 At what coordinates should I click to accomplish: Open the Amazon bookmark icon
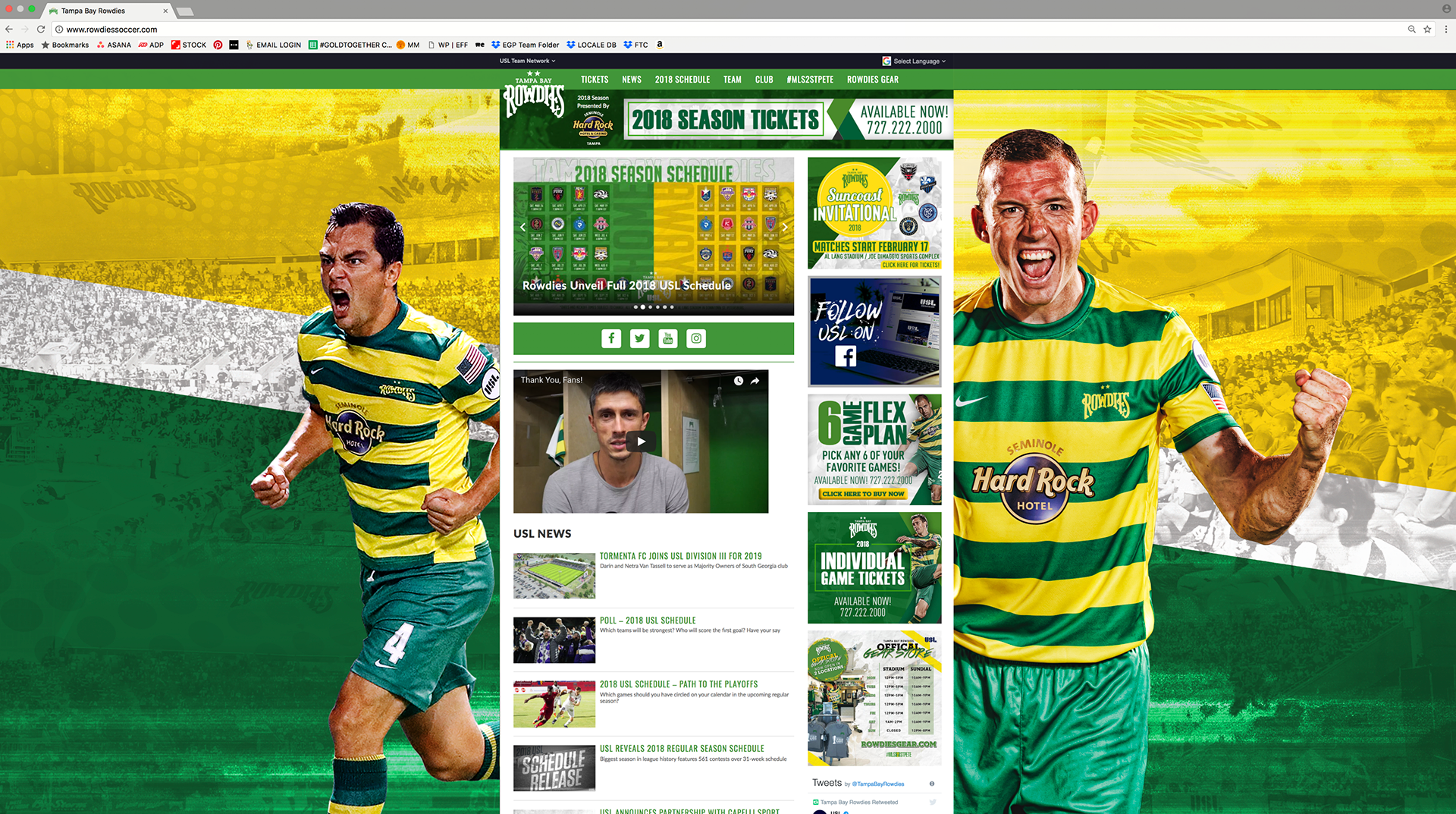coord(660,45)
